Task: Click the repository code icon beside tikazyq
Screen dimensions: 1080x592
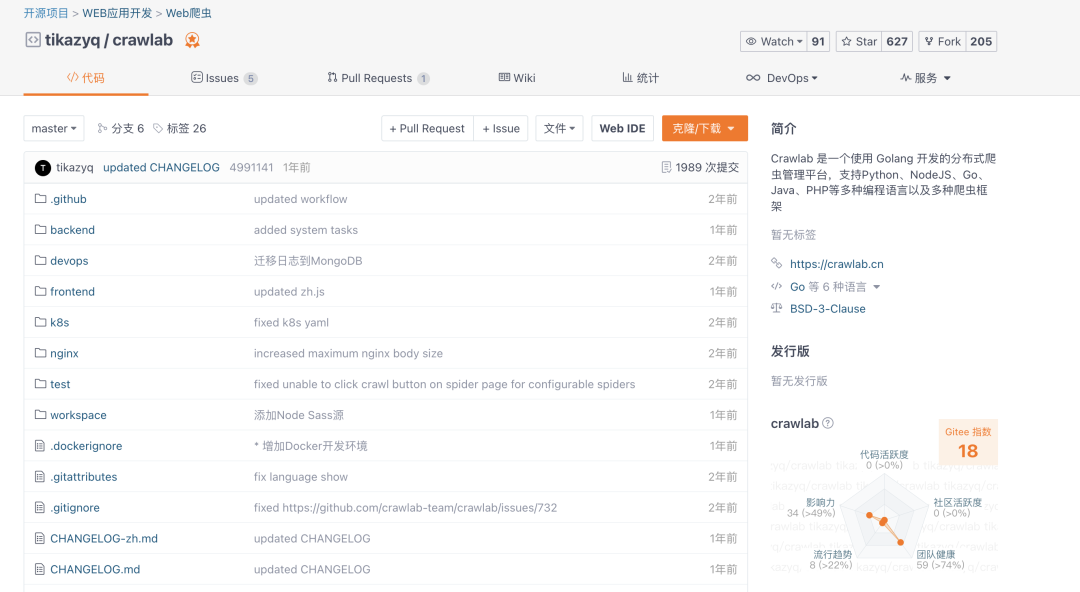Action: point(33,41)
